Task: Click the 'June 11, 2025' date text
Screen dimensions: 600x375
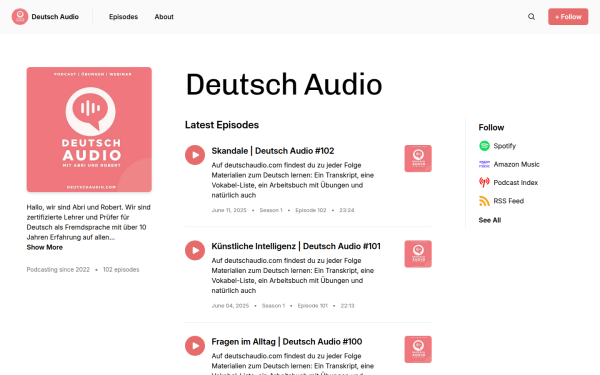Action: tap(229, 210)
